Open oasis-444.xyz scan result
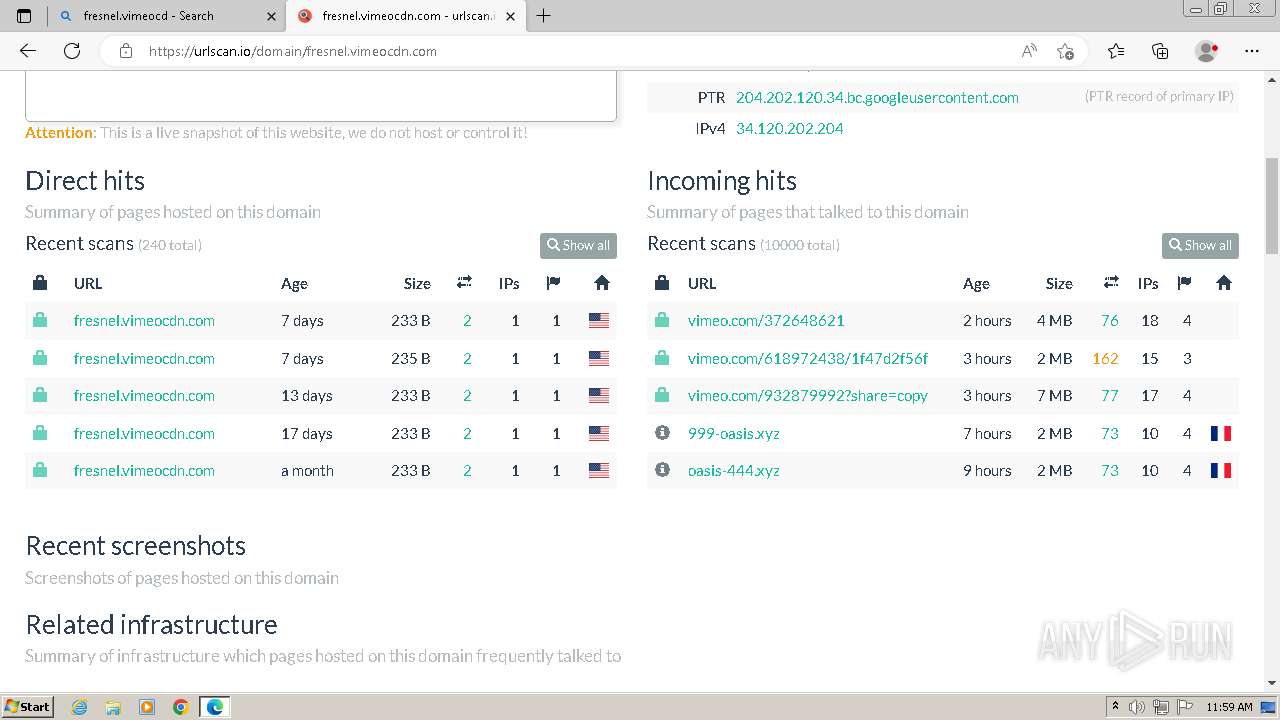The height and width of the screenshot is (720, 1280). click(x=734, y=471)
